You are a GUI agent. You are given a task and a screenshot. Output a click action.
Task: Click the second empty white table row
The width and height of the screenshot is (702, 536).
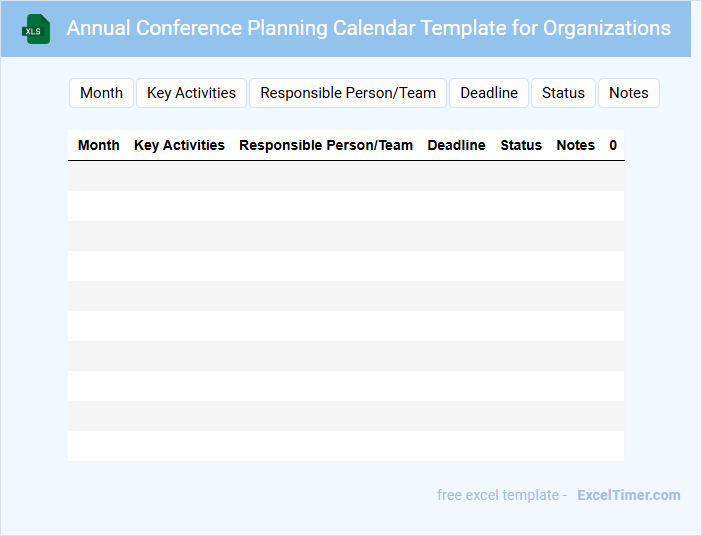pyautogui.click(x=346, y=266)
